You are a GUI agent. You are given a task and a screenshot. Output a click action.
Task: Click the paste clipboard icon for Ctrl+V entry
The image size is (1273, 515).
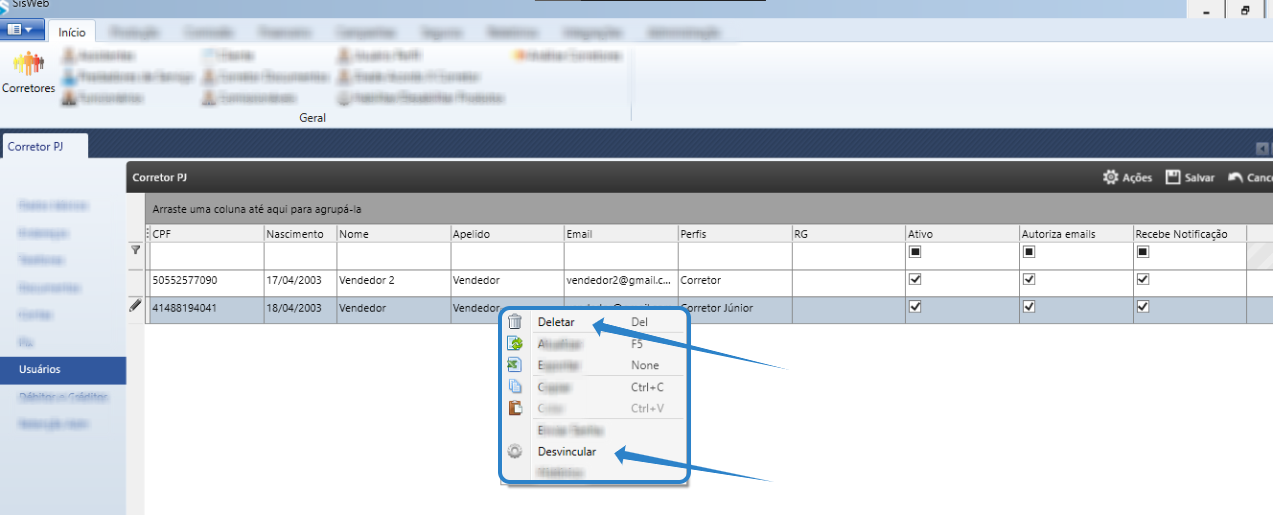click(515, 408)
